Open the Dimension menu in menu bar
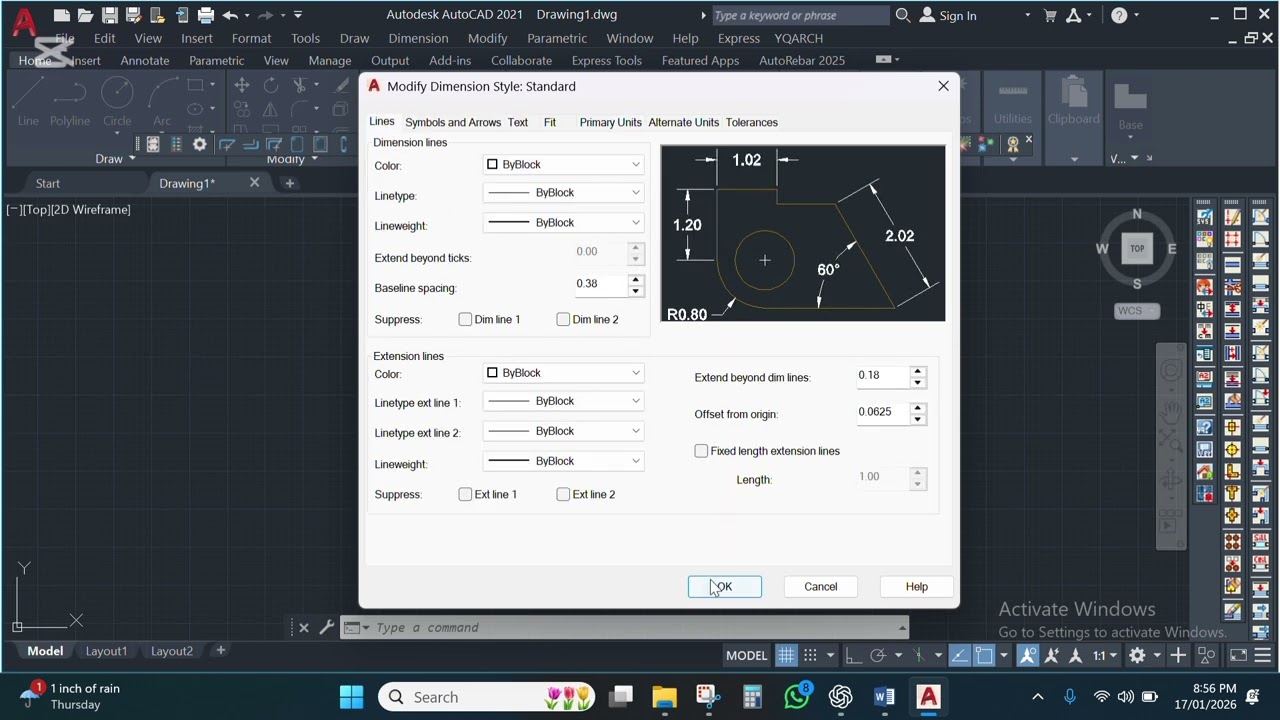This screenshot has height=720, width=1280. click(x=418, y=38)
